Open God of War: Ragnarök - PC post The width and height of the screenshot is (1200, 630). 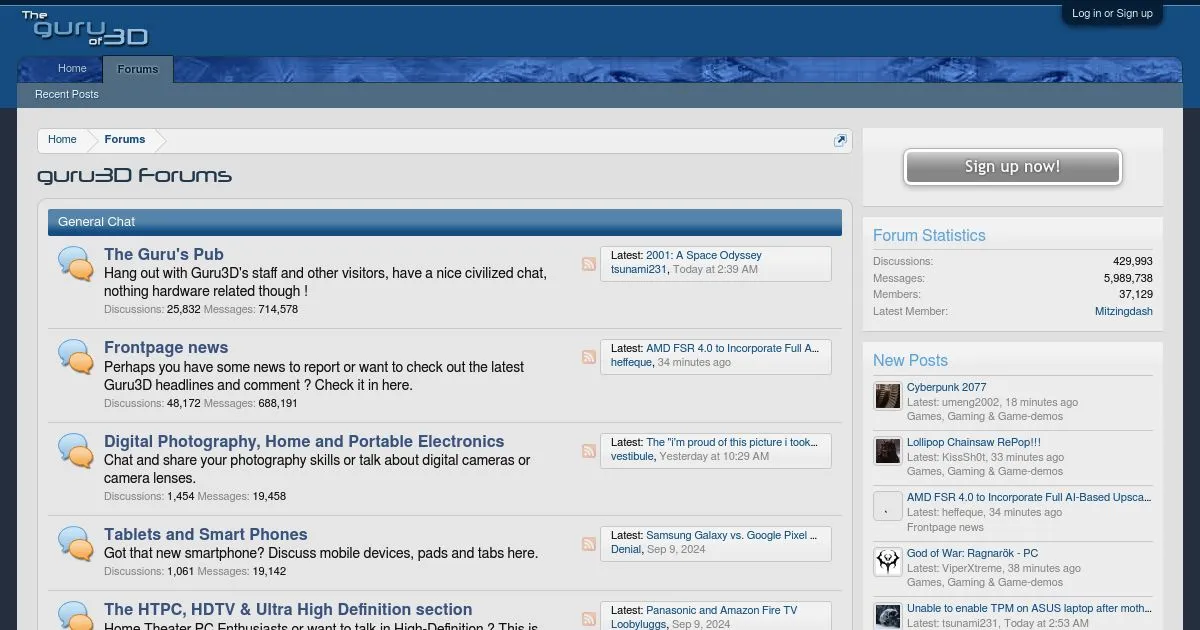(x=972, y=553)
